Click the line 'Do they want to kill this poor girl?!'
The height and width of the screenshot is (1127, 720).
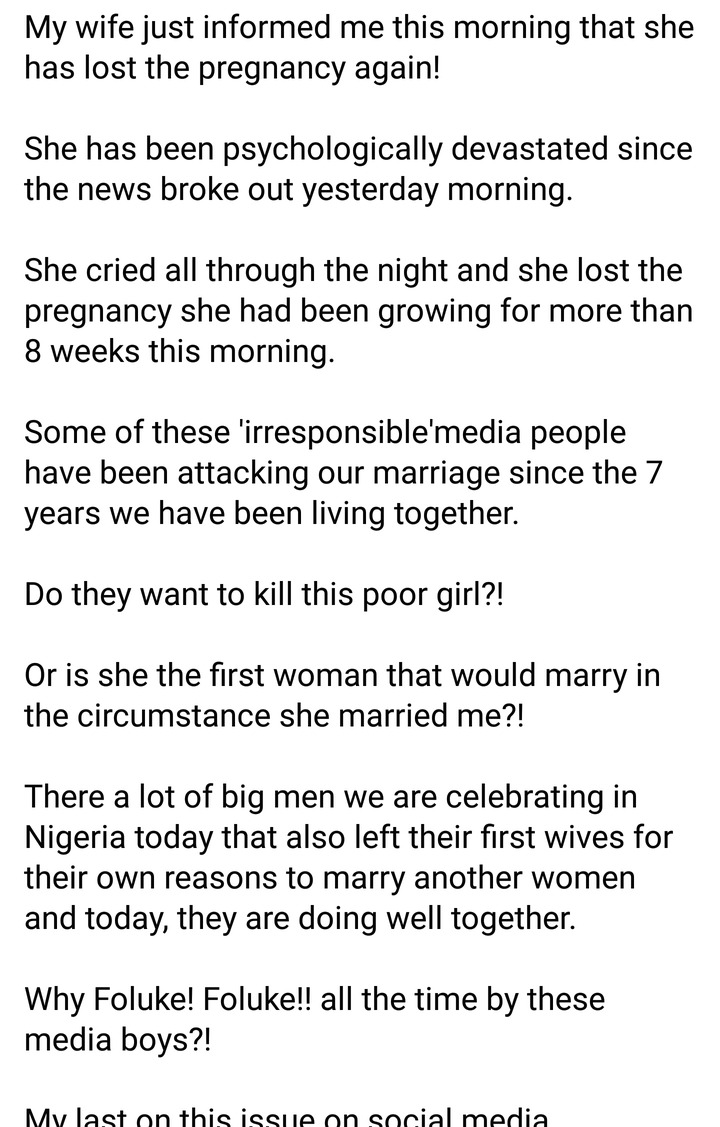[x=264, y=594]
